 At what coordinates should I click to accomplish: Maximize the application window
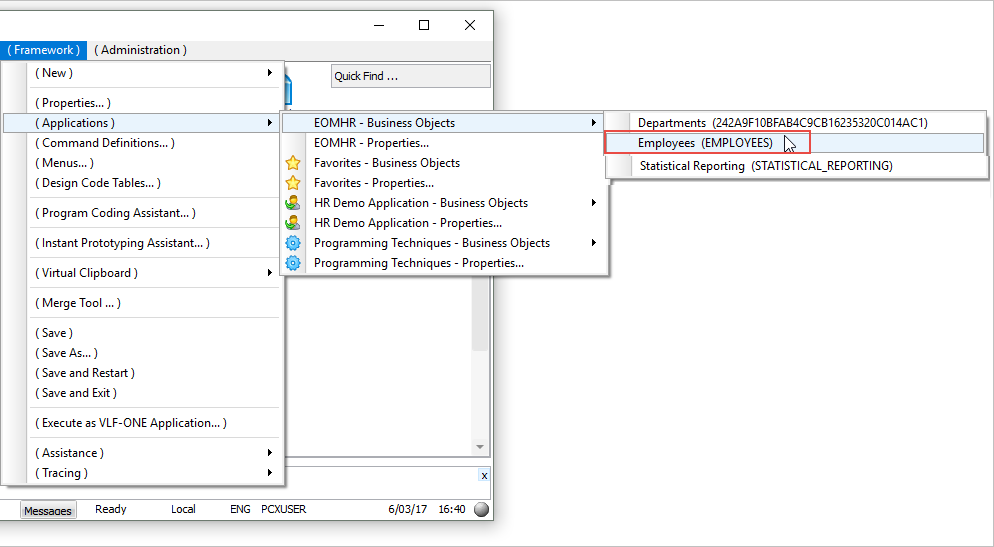click(424, 25)
